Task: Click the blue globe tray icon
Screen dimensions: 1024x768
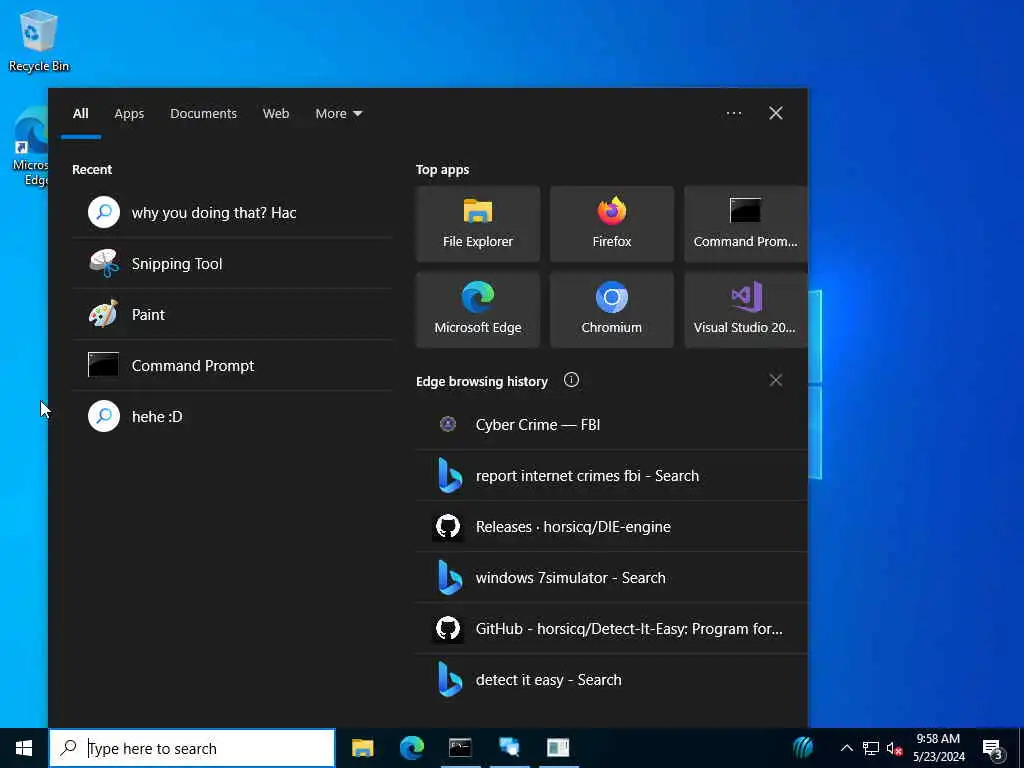Action: click(x=804, y=748)
